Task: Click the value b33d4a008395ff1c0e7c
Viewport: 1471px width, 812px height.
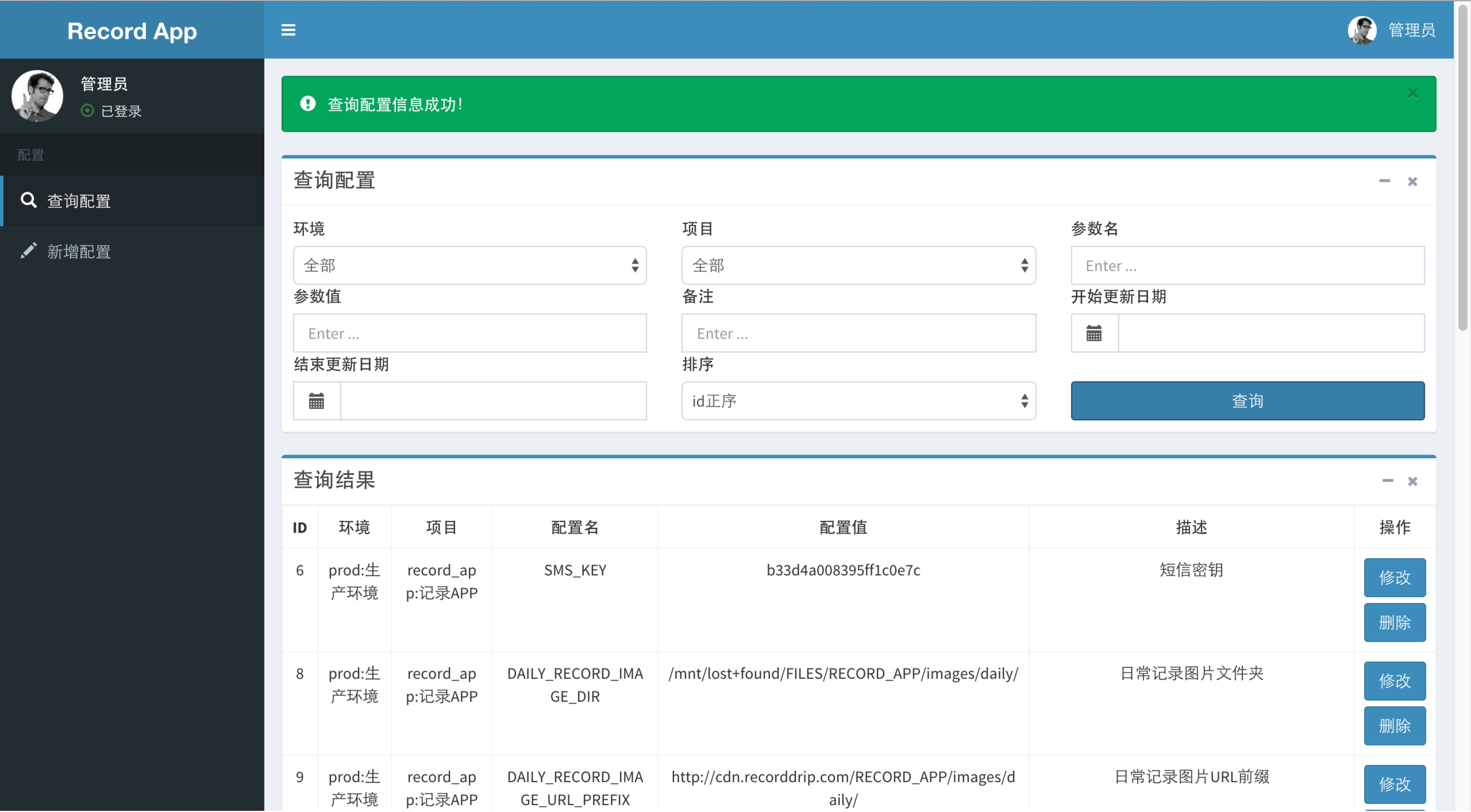Action: pyautogui.click(x=843, y=570)
